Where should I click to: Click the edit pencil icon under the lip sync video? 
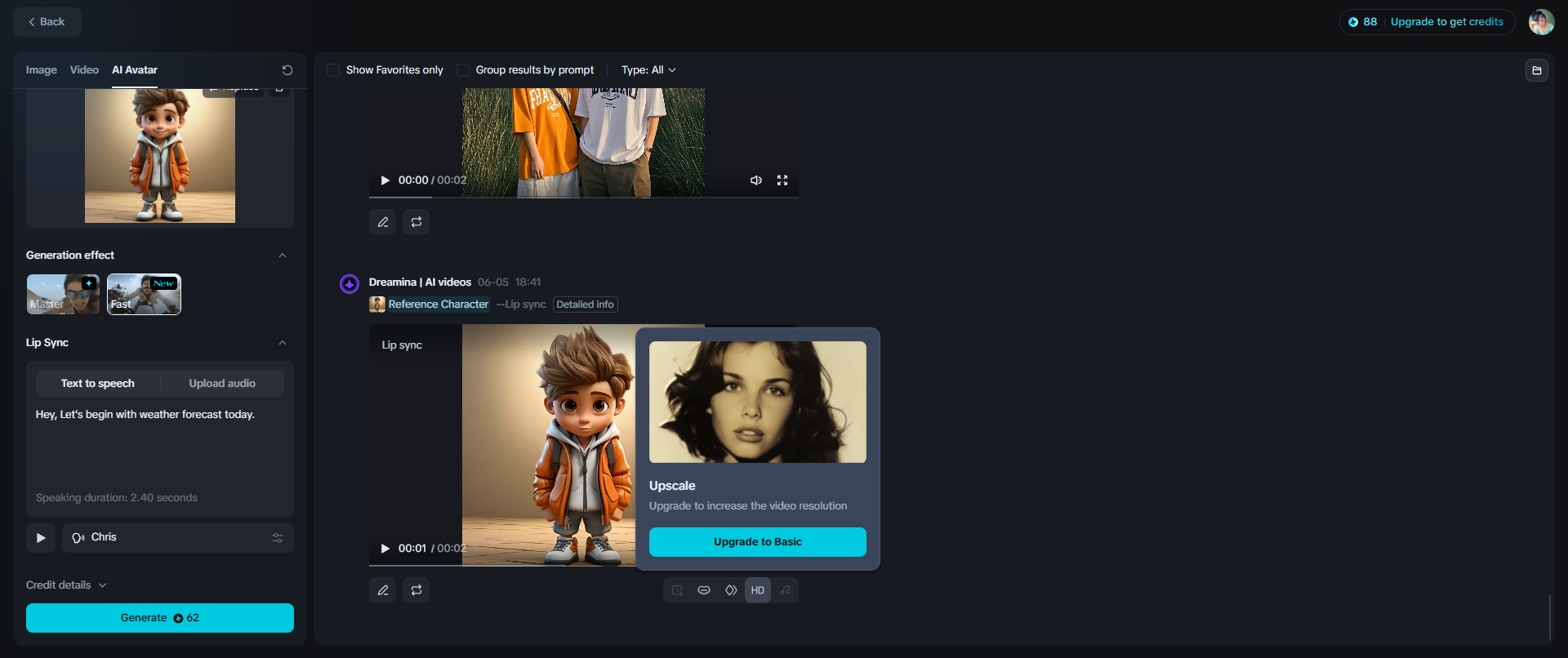coord(383,590)
